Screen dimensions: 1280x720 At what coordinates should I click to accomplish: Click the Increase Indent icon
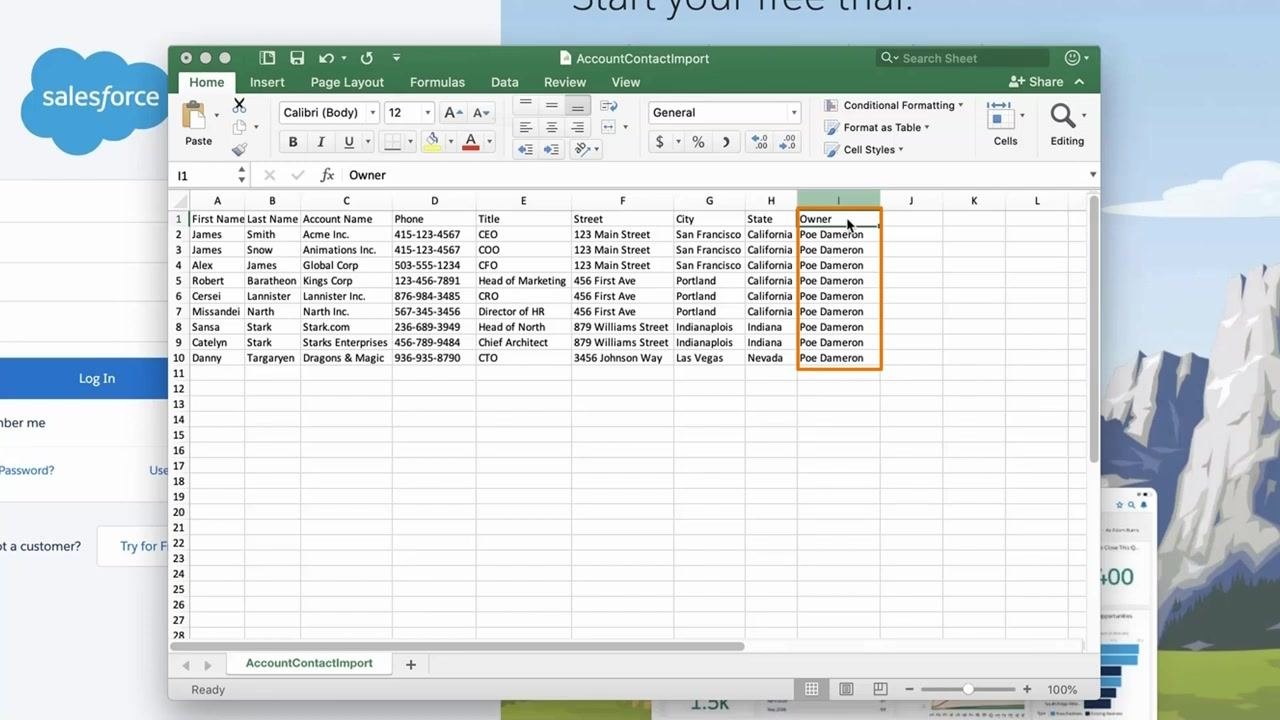(551, 149)
